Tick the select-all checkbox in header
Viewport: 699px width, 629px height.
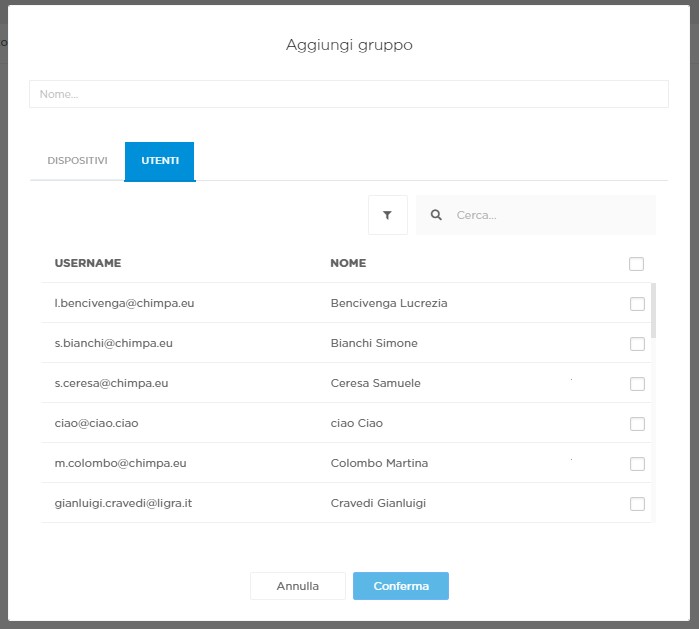pyautogui.click(x=636, y=263)
